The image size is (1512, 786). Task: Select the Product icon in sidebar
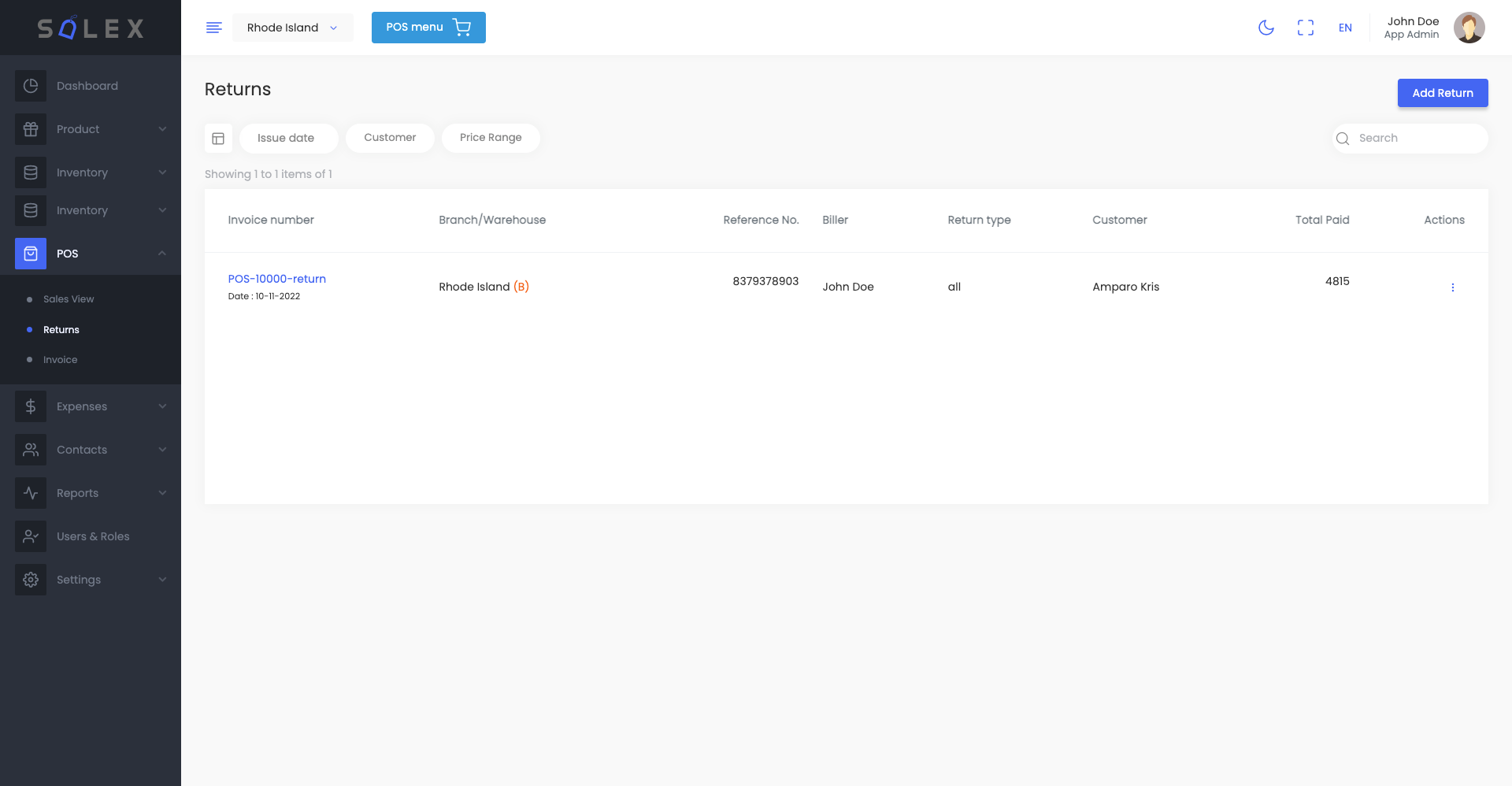point(31,129)
